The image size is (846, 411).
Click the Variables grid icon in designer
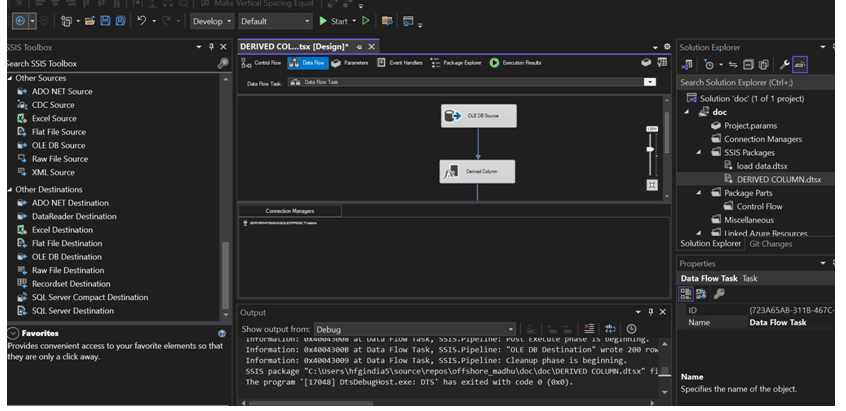click(x=662, y=63)
